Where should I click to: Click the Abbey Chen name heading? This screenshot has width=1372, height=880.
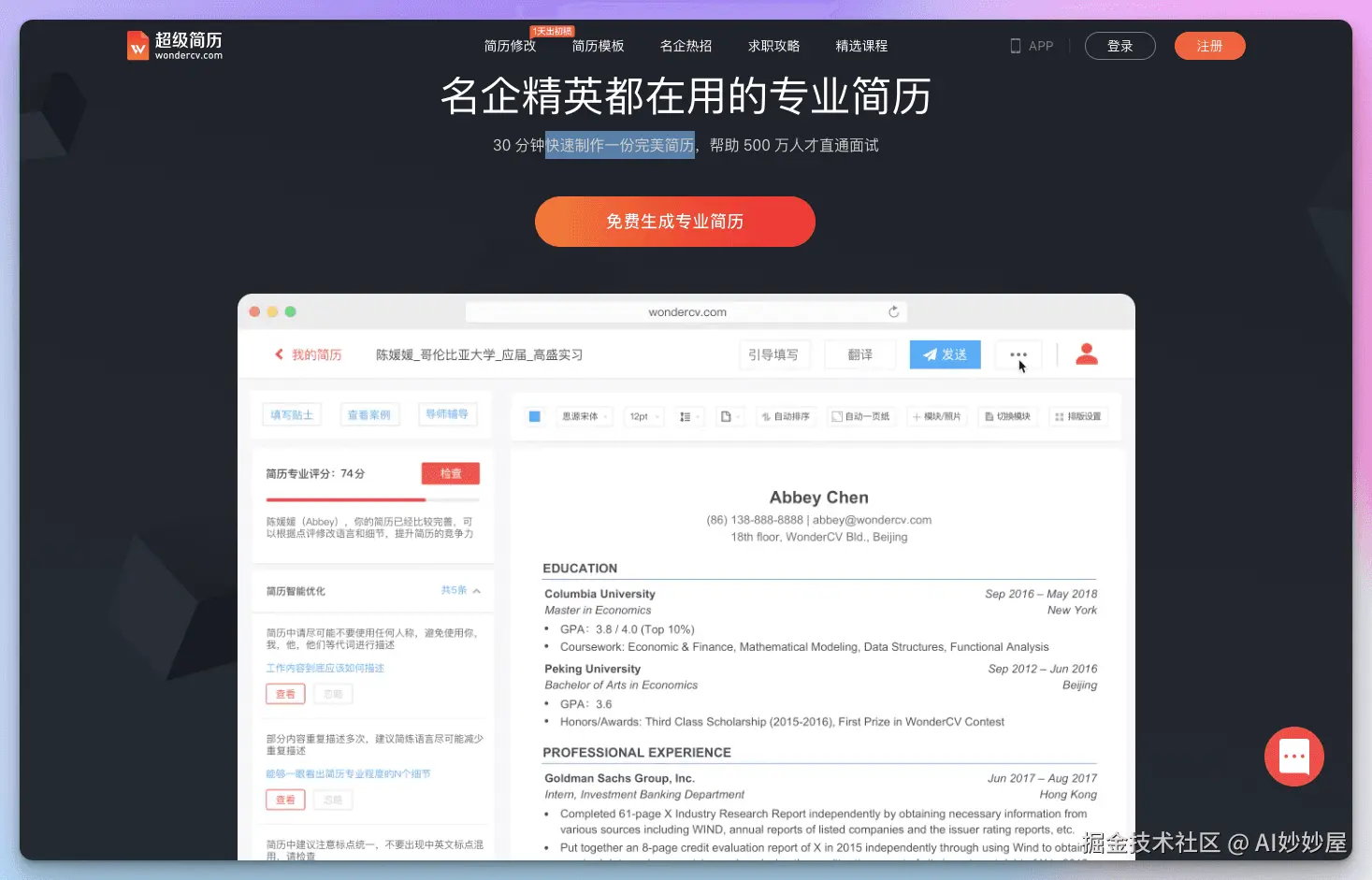pos(819,498)
